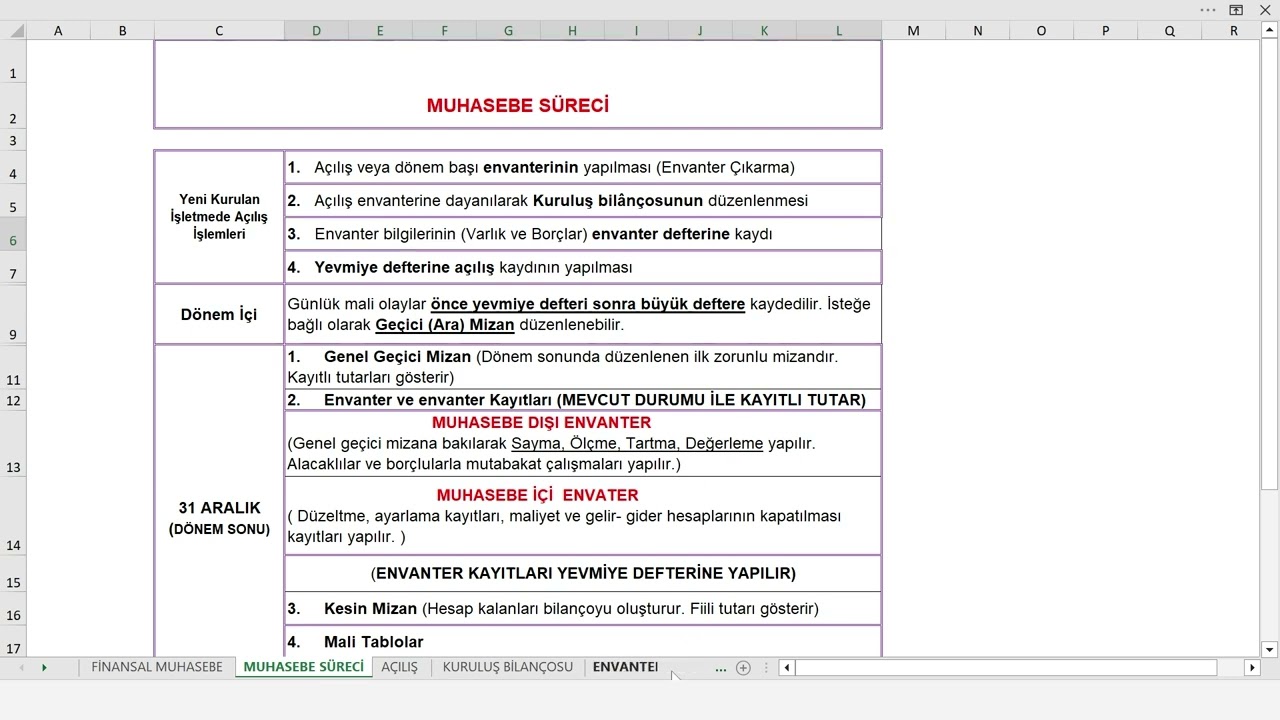Screen dimensions: 1280x720
Task: Click 'Günlük mali olaylar' cell
Action: click(583, 314)
